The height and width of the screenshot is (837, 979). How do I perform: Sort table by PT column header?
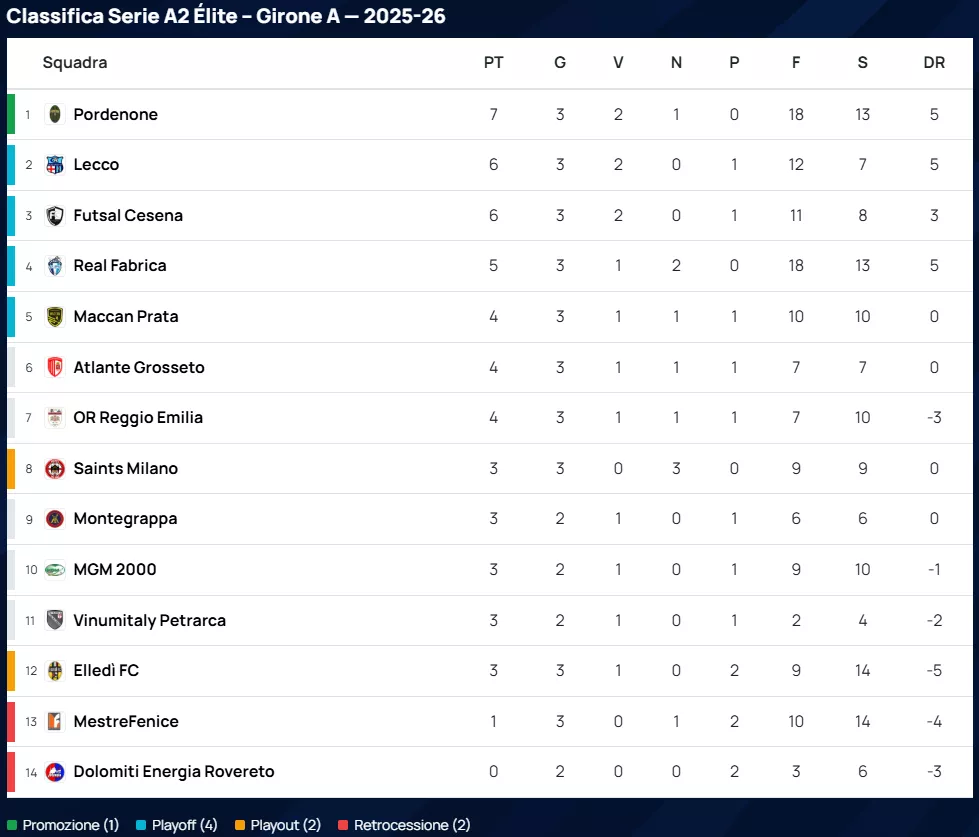(493, 63)
